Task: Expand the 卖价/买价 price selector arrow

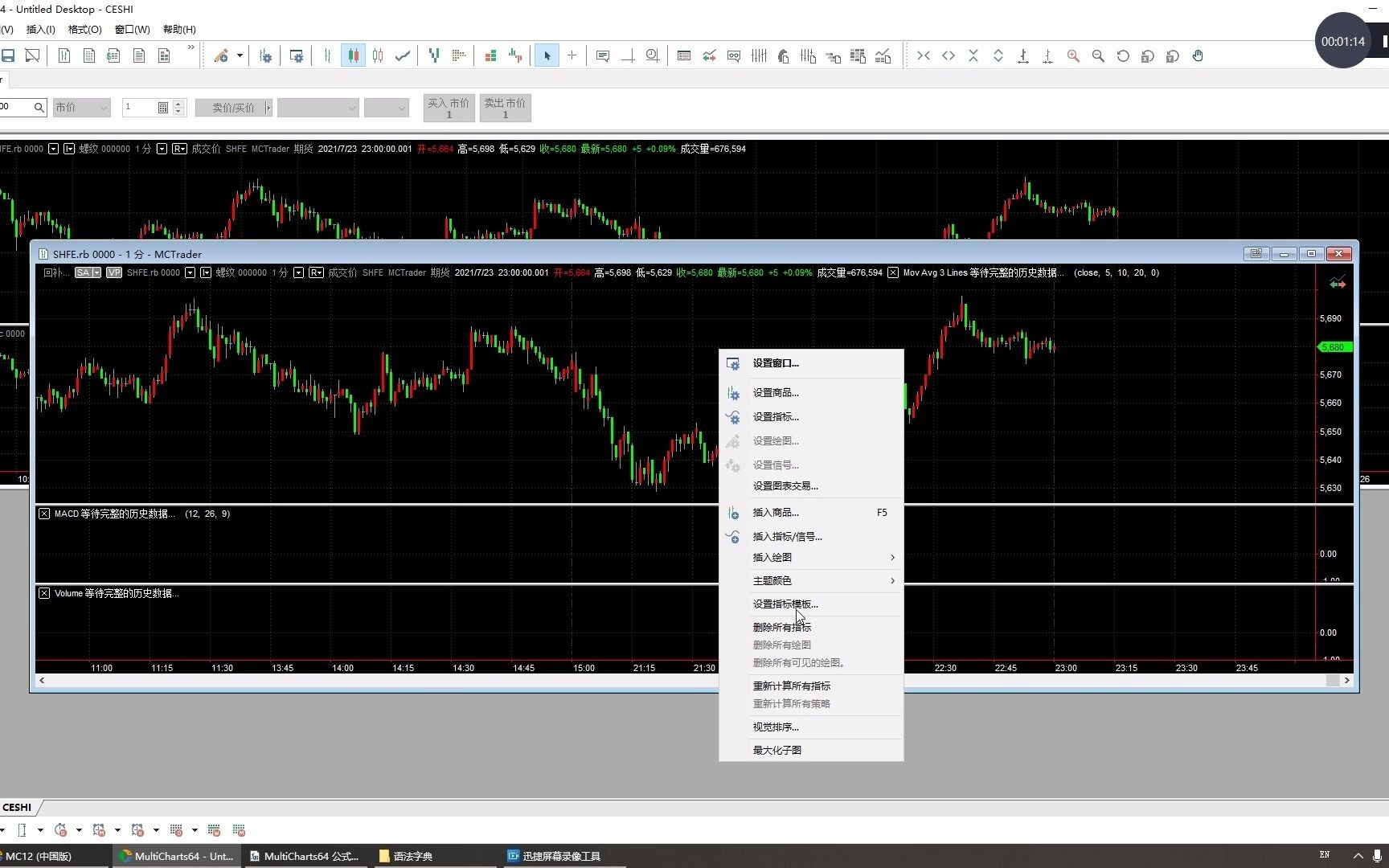Action: tap(268, 108)
